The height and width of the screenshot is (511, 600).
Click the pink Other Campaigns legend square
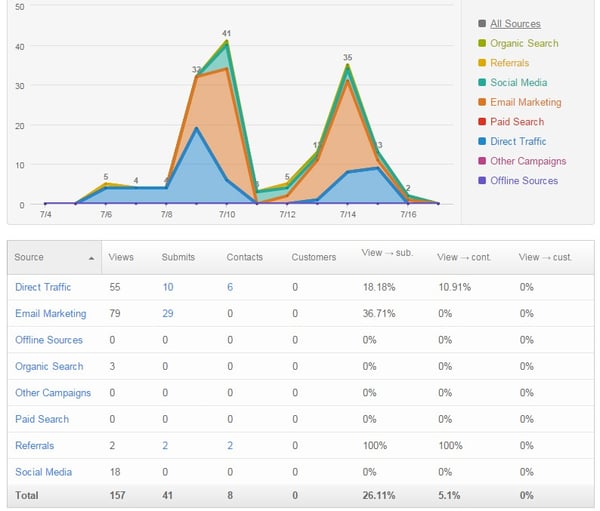click(x=482, y=161)
